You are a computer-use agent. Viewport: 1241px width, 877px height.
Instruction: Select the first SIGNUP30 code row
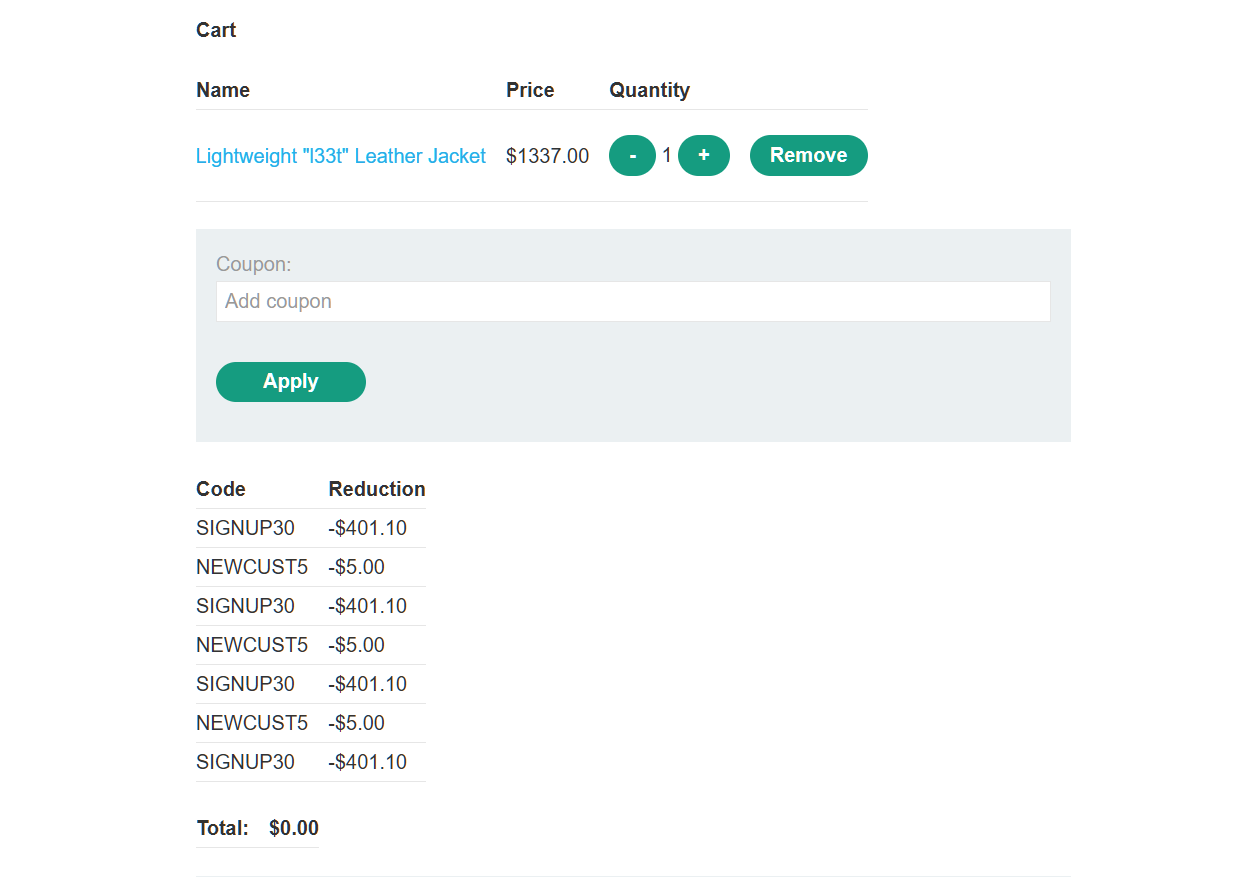245,528
